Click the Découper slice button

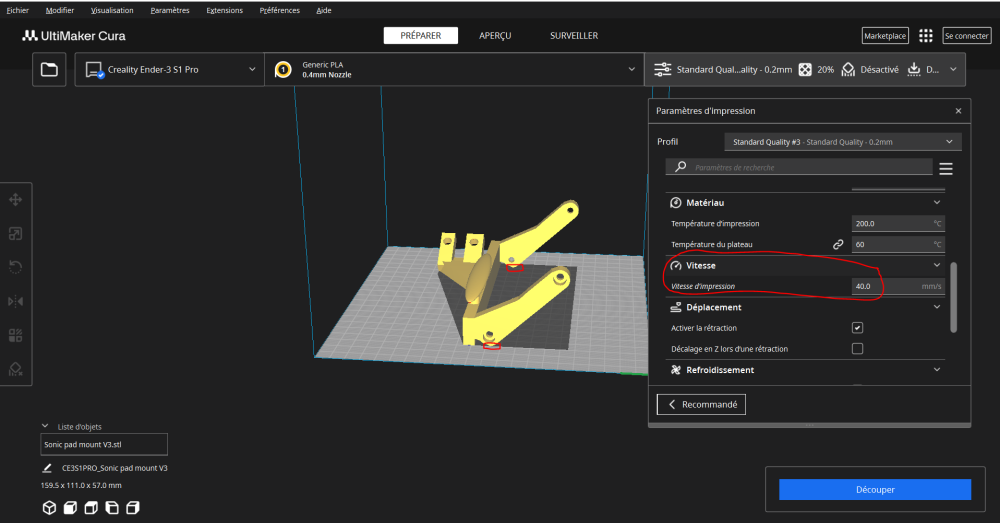tap(875, 490)
